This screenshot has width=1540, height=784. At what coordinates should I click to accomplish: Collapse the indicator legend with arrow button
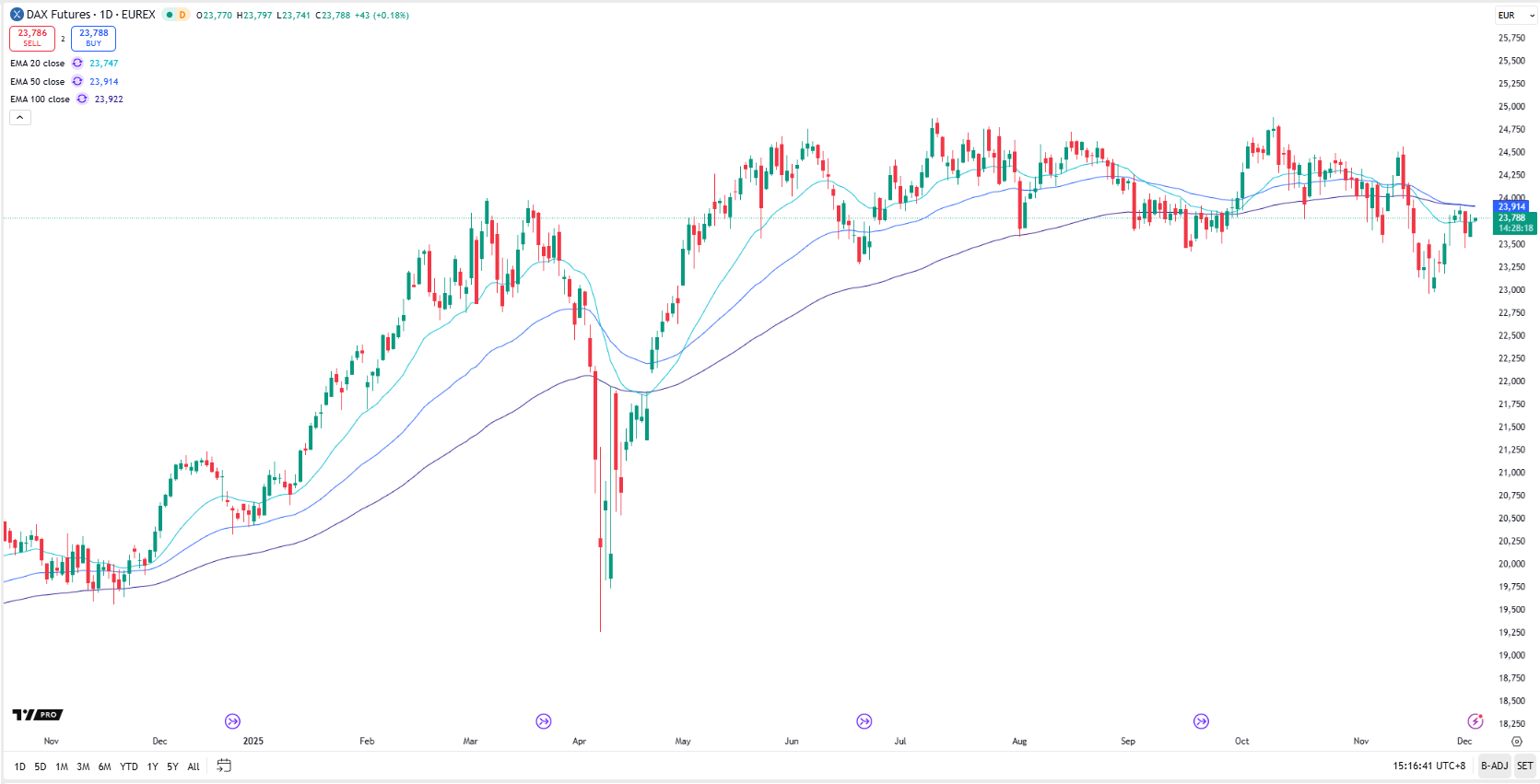[20, 117]
